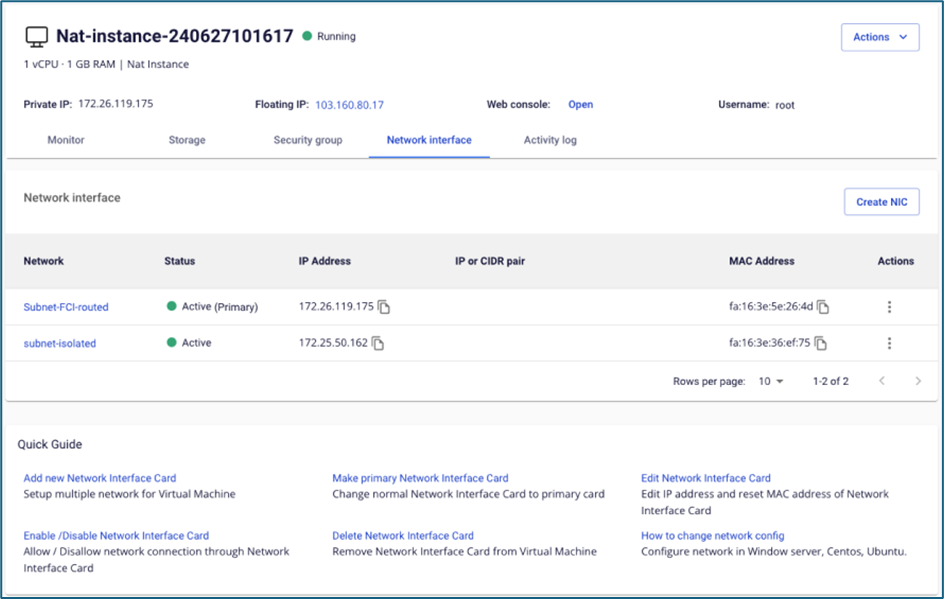Copy MAC address fa:16:3e:5e:26:4d
The width and height of the screenshot is (944, 599).
[x=824, y=307]
